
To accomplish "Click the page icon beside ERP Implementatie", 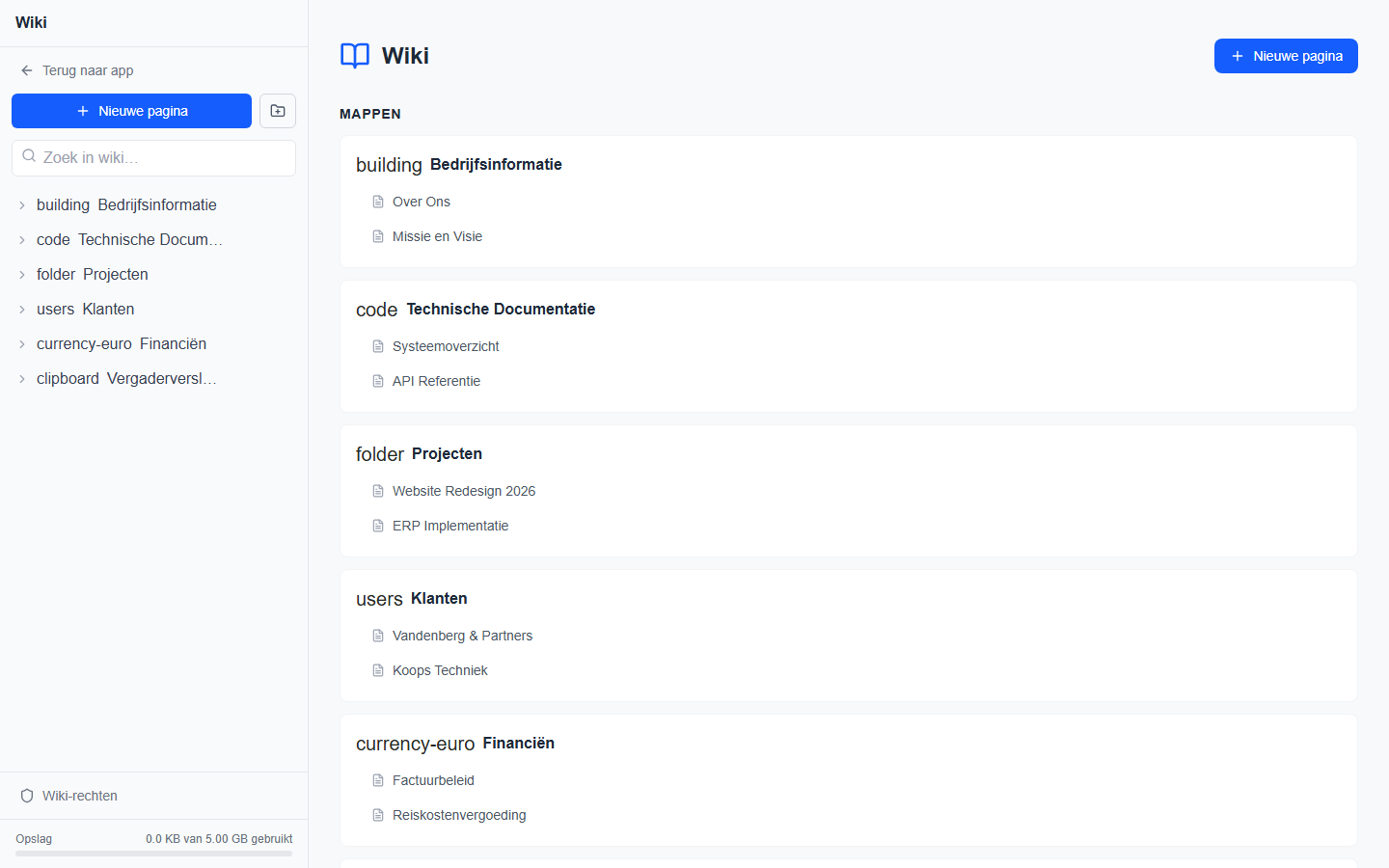I will [378, 526].
